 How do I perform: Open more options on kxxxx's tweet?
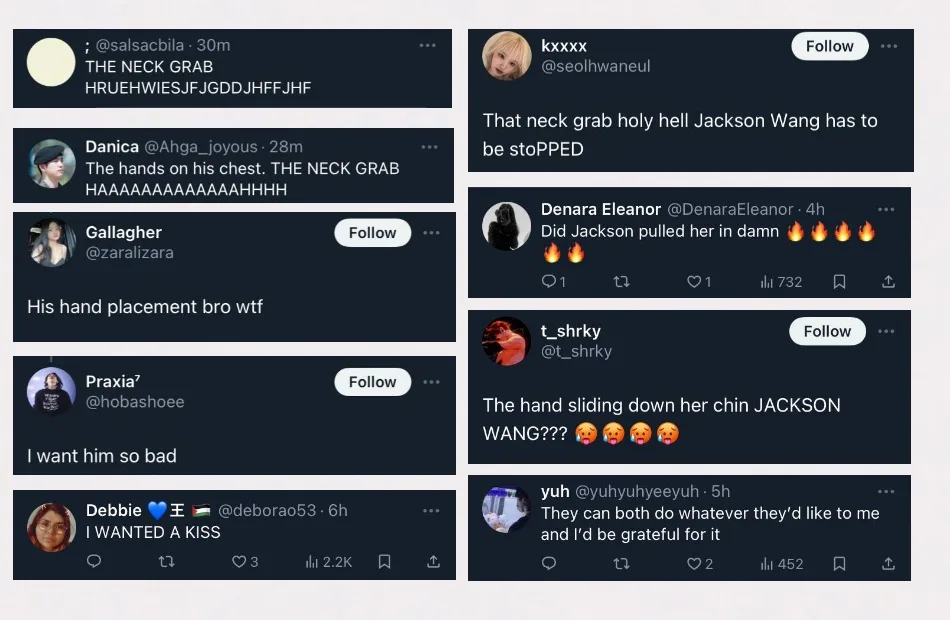point(888,46)
